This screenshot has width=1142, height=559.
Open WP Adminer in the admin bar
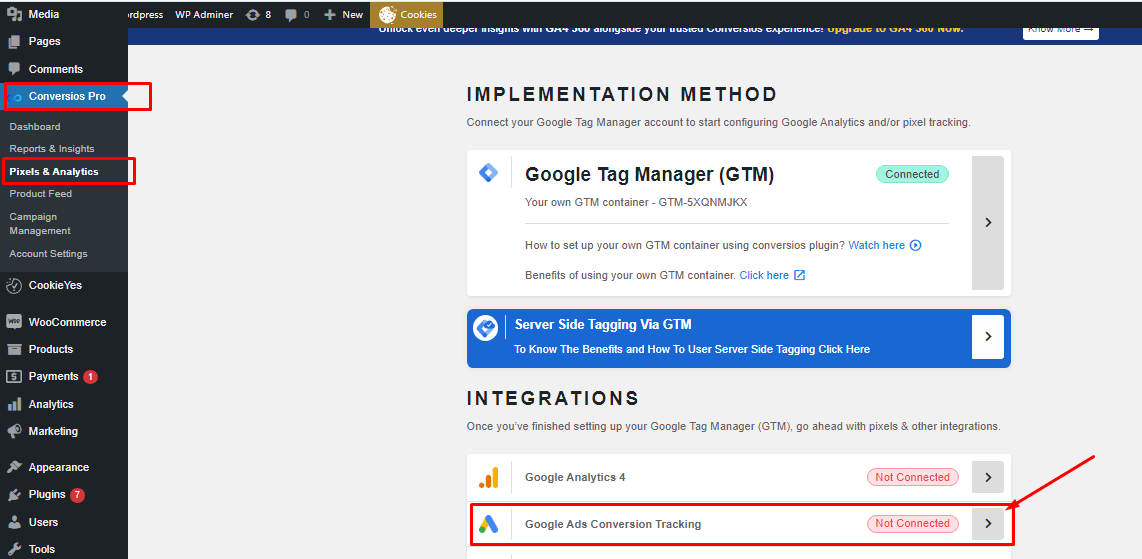pos(204,15)
